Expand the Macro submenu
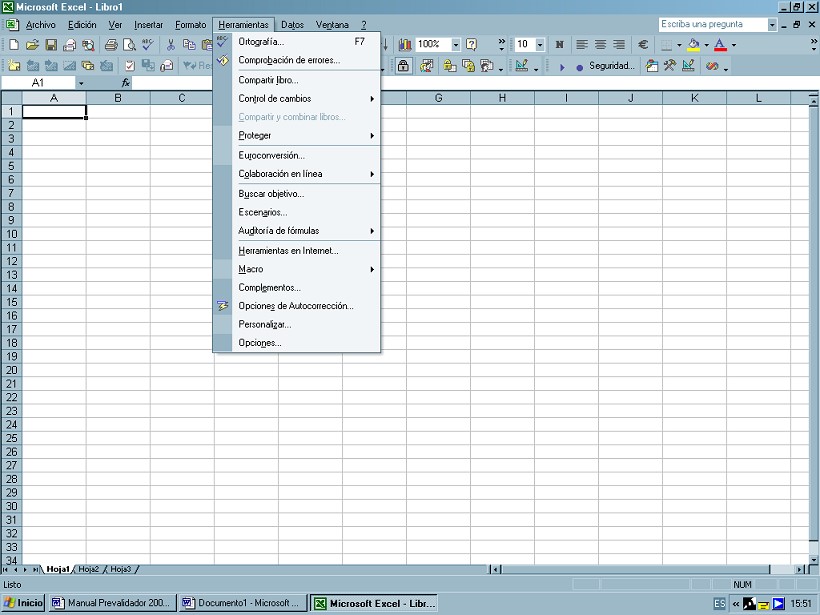 305,269
